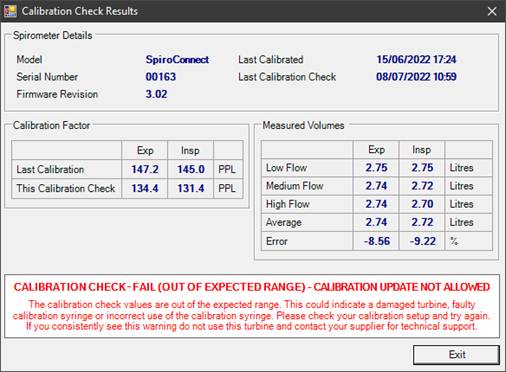Click the This Calibration Check row label
Screen dimensions: 506x372
pos(66,188)
